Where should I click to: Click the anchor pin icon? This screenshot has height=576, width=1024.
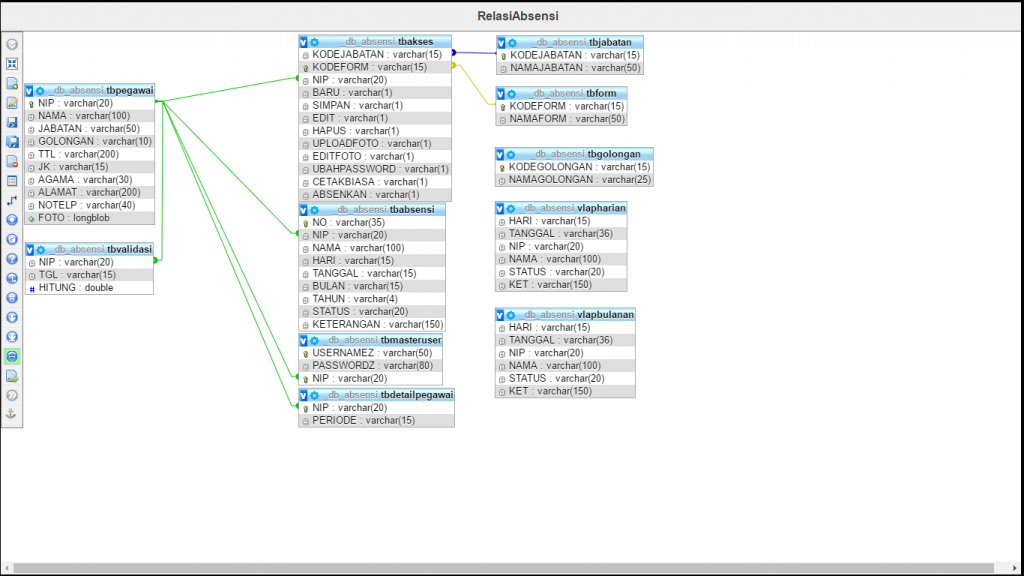pyautogui.click(x=12, y=414)
